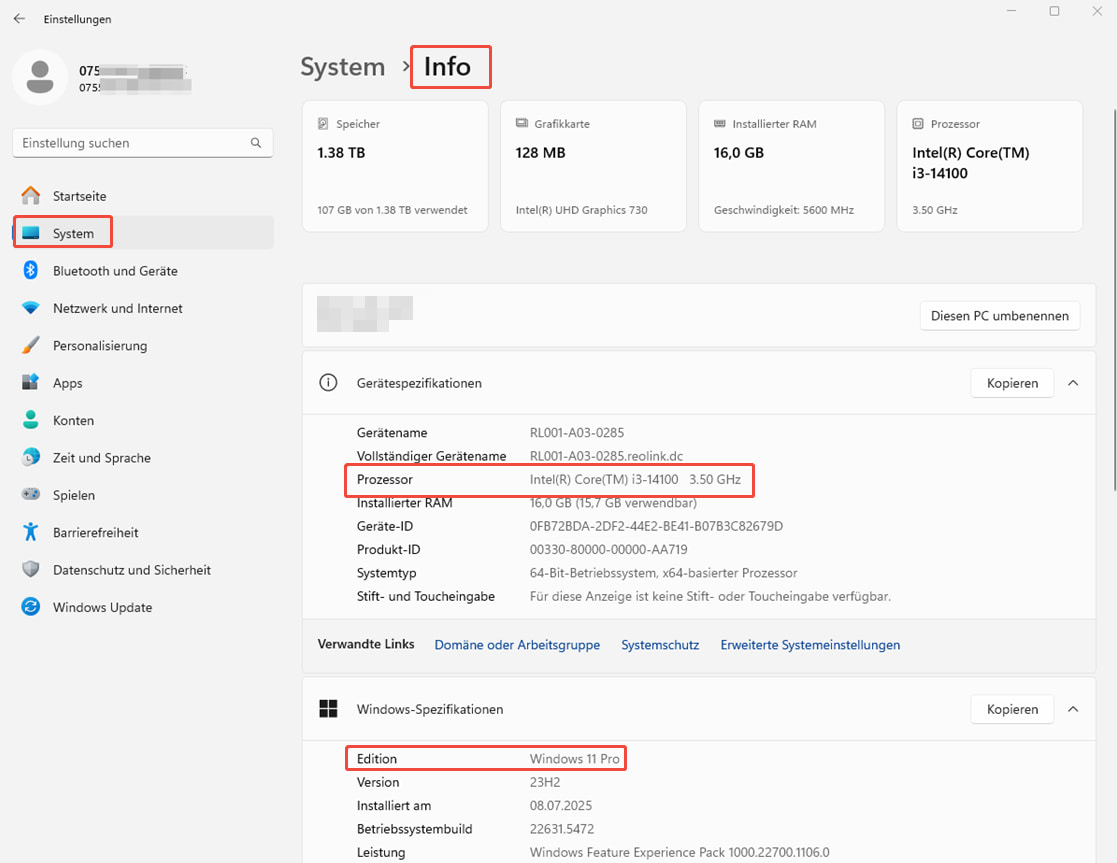
Task: Open Startseite in sidebar
Action: coord(143,196)
